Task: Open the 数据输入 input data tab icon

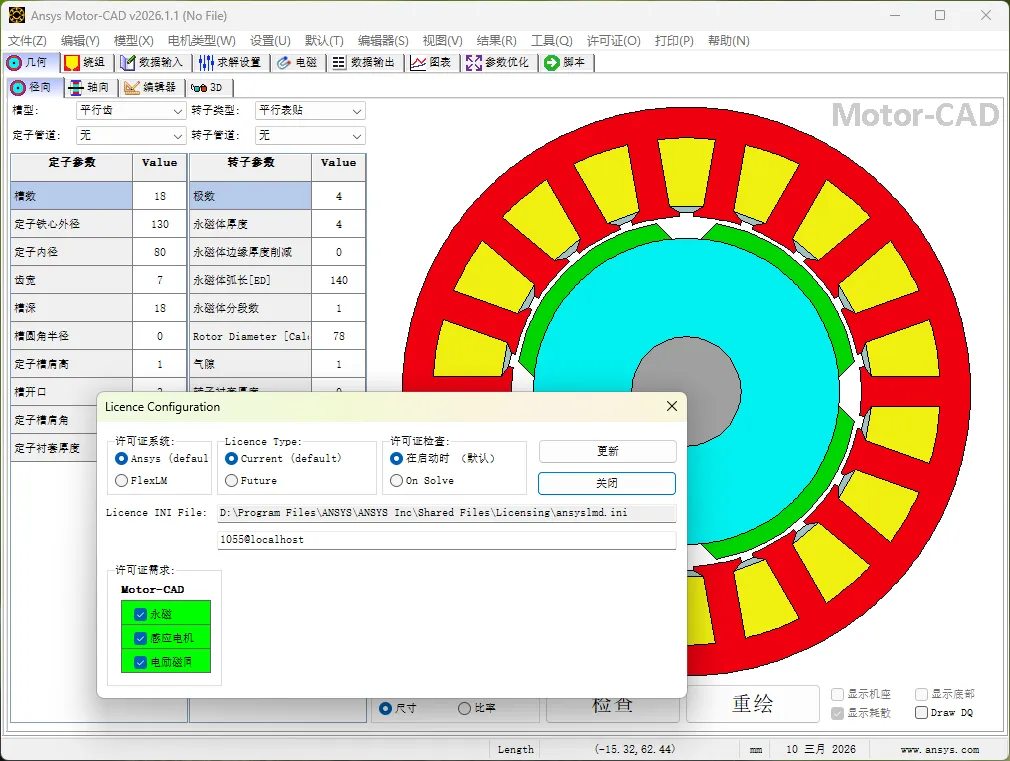Action: (x=128, y=63)
